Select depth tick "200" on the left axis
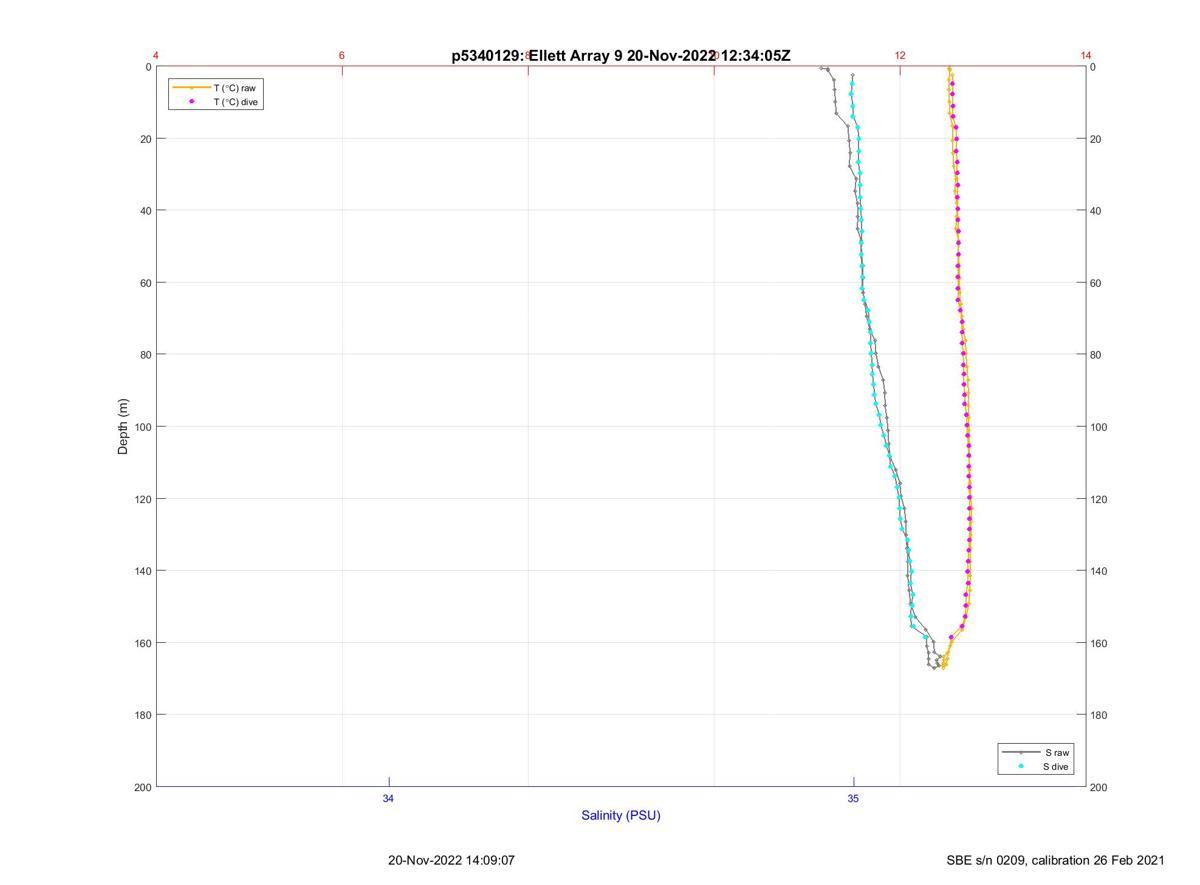This screenshot has width=1200, height=885. tap(142, 787)
